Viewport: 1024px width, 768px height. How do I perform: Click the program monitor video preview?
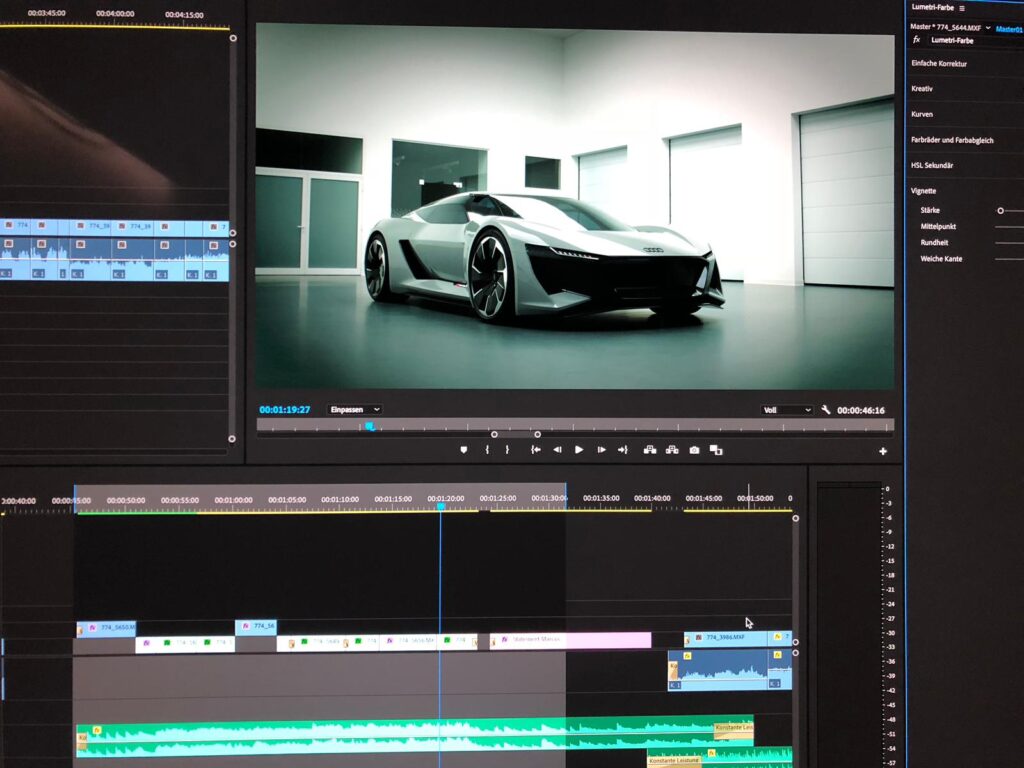[575, 208]
